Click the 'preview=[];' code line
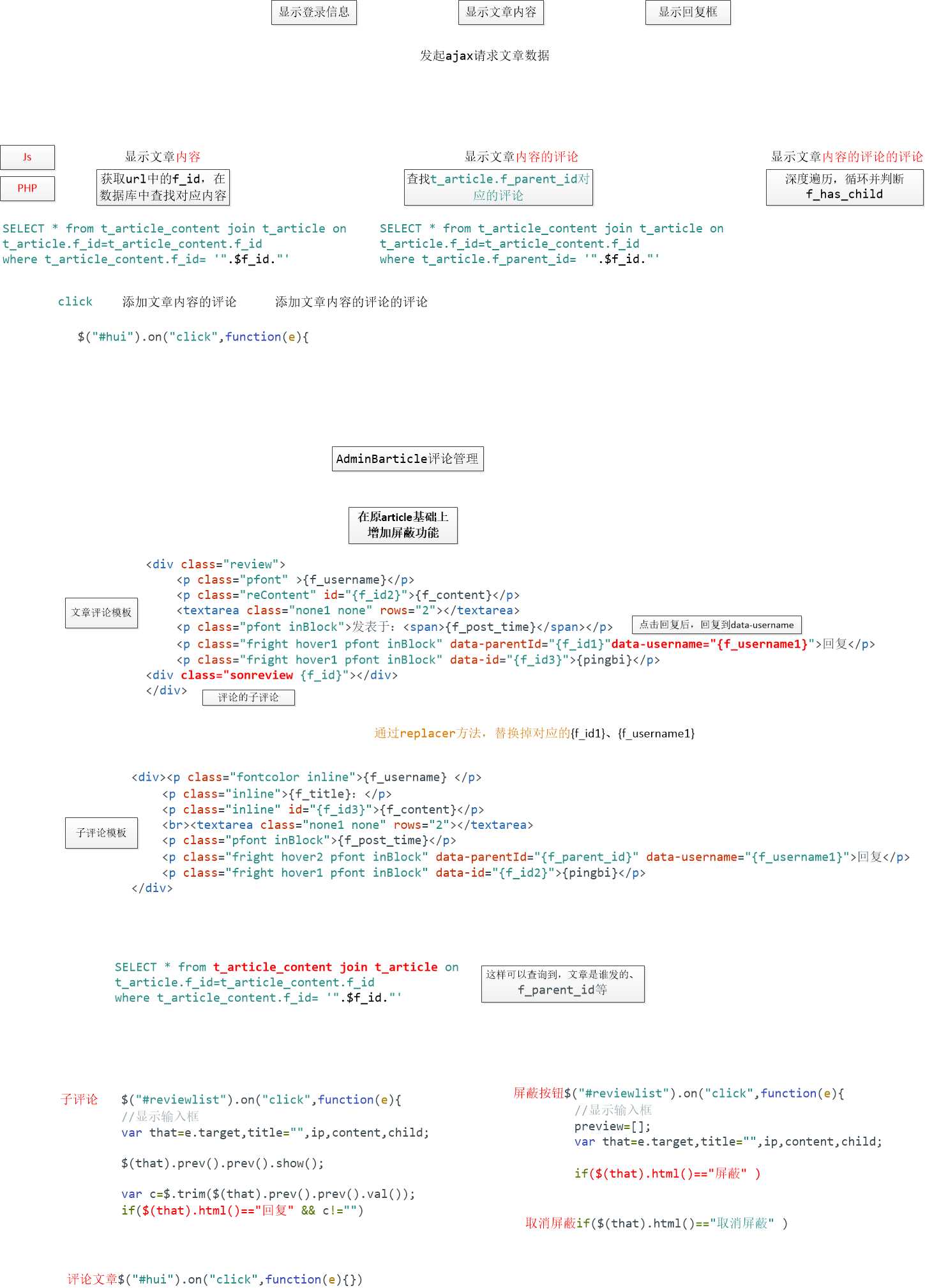 point(612,1126)
